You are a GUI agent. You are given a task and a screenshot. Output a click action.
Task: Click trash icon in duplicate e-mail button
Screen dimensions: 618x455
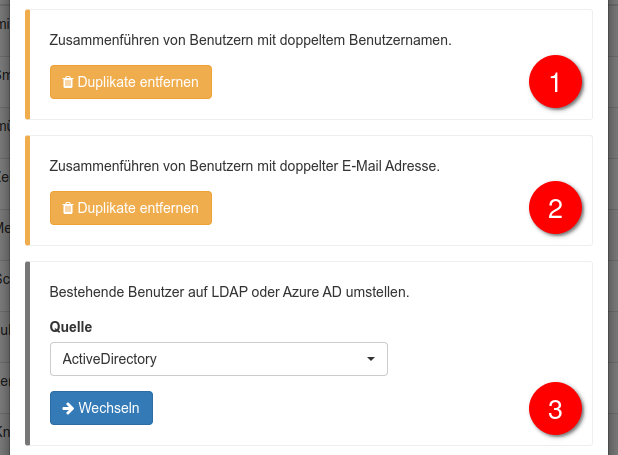68,208
